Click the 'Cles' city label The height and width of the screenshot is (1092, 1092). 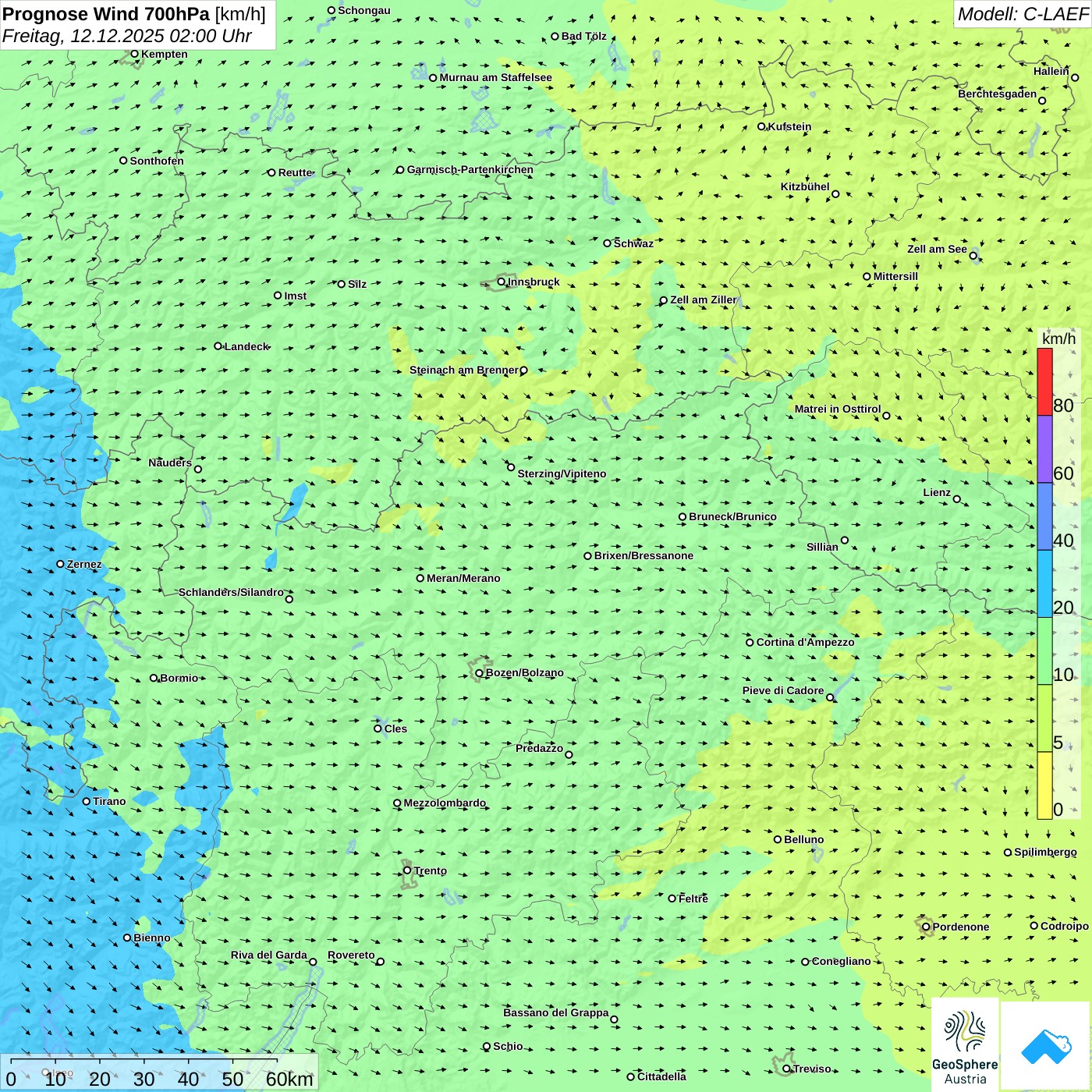point(395,729)
